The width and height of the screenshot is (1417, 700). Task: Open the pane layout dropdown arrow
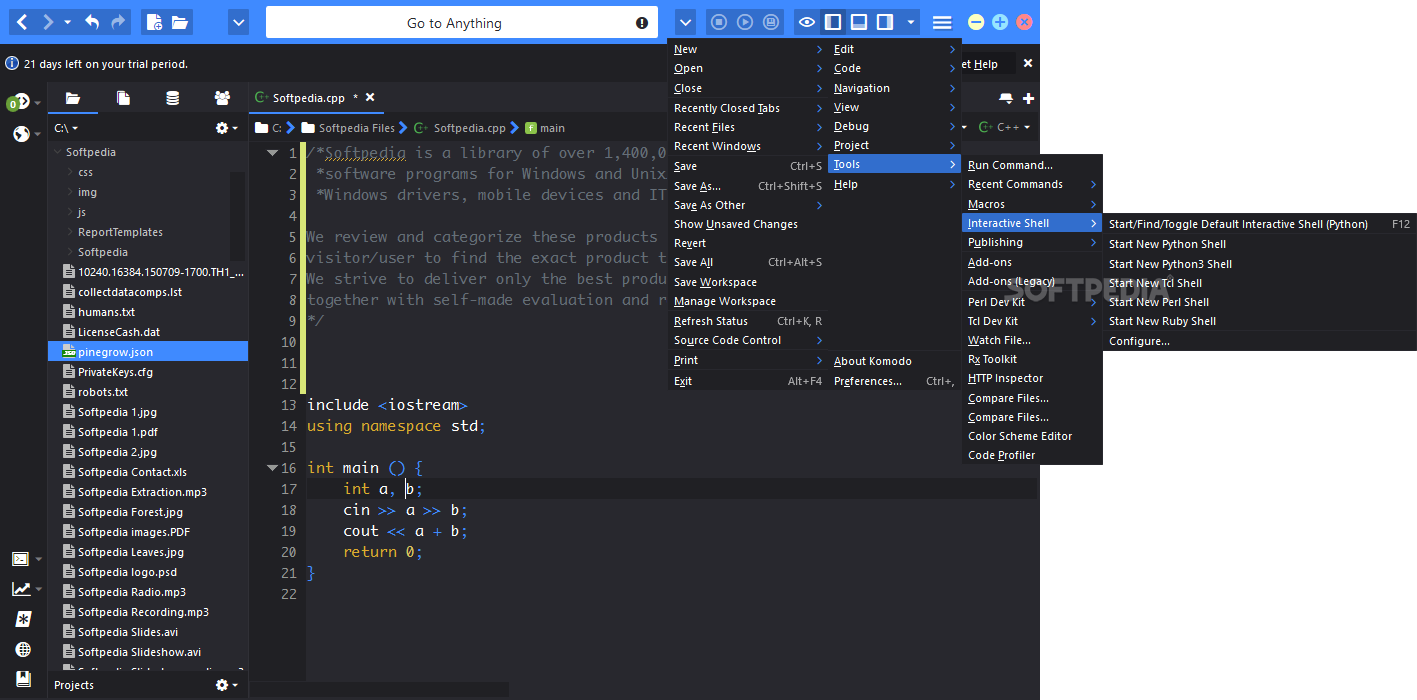coord(910,22)
